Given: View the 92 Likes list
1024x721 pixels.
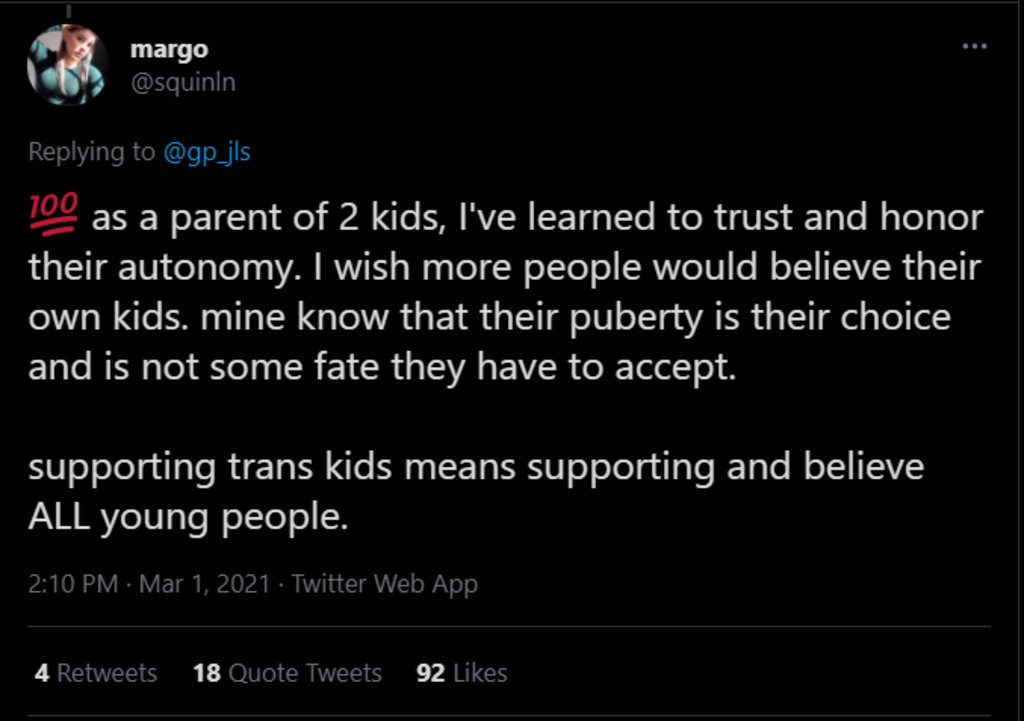Looking at the screenshot, I should pos(462,673).
